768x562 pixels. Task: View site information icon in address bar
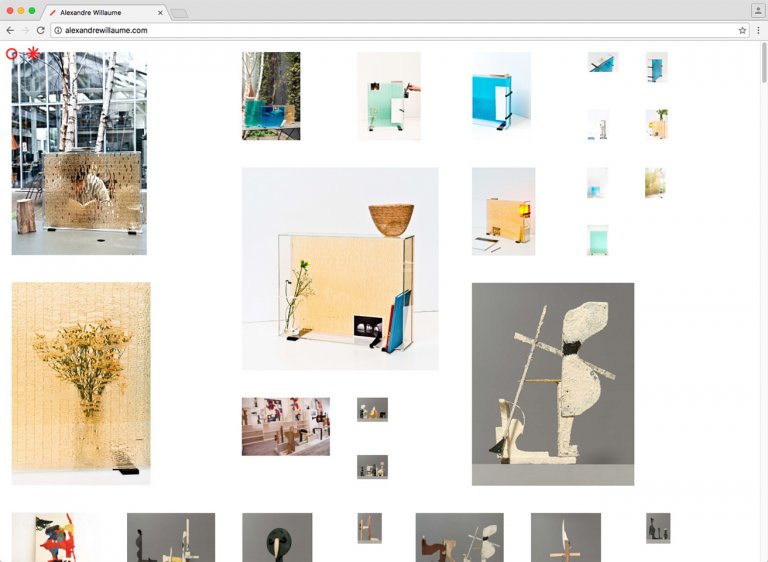click(x=58, y=31)
